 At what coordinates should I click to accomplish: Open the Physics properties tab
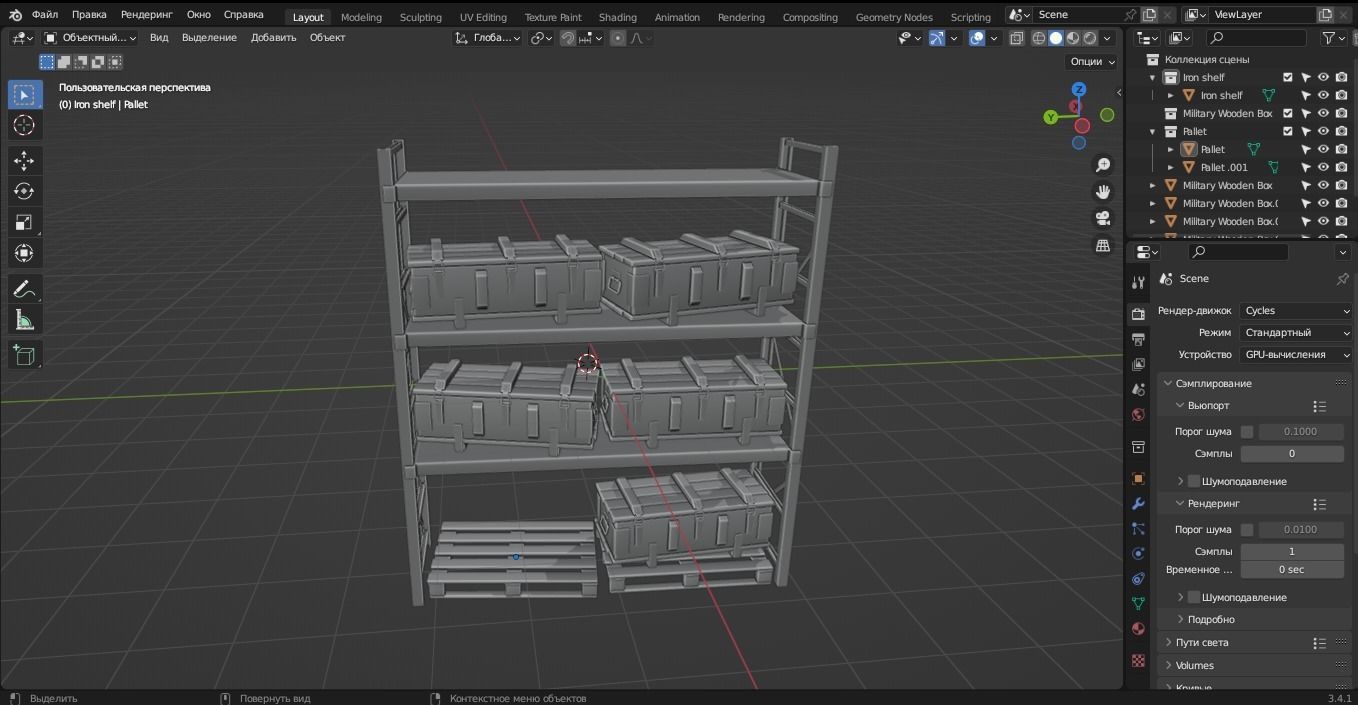(1138, 554)
